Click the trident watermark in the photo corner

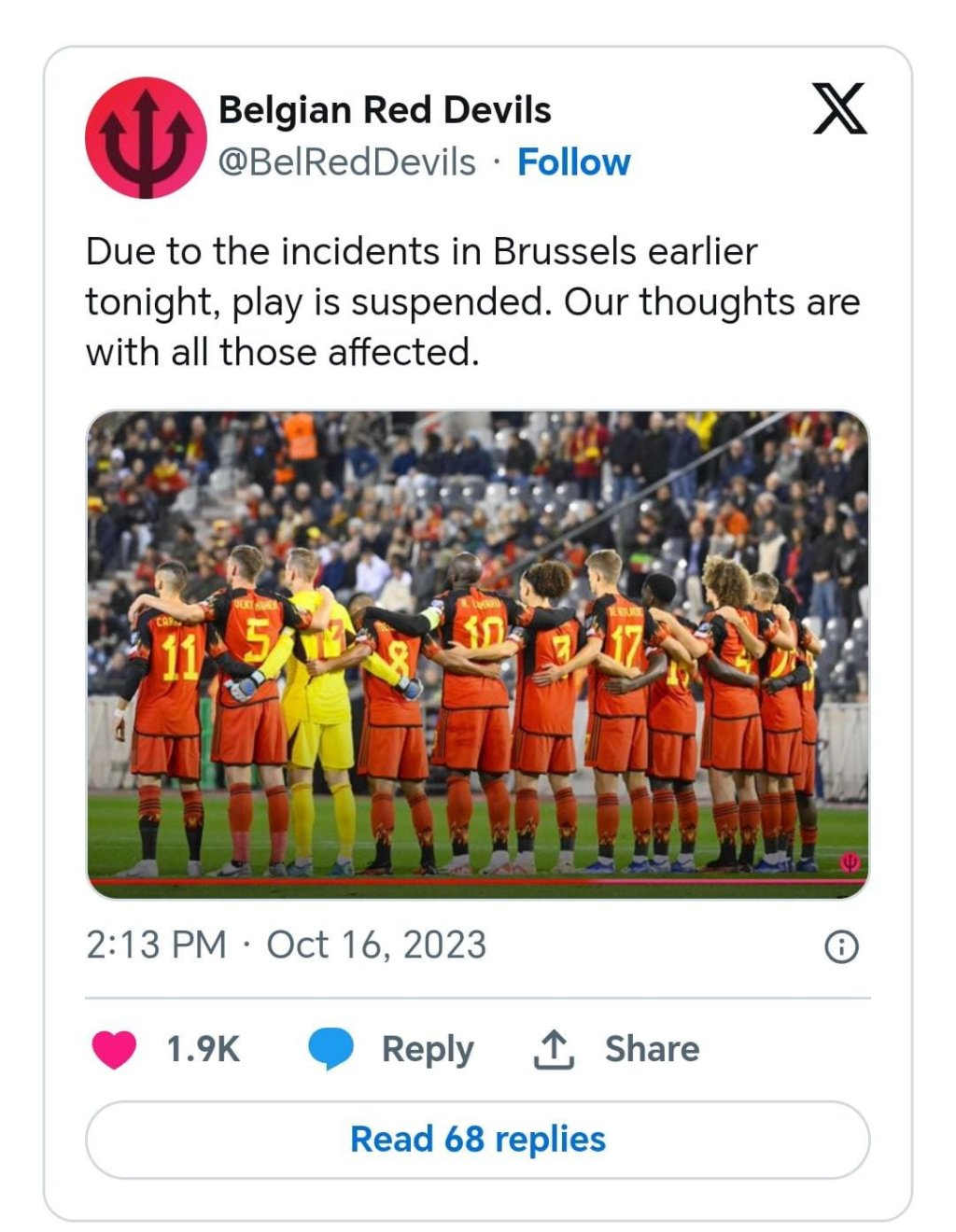pos(849,862)
